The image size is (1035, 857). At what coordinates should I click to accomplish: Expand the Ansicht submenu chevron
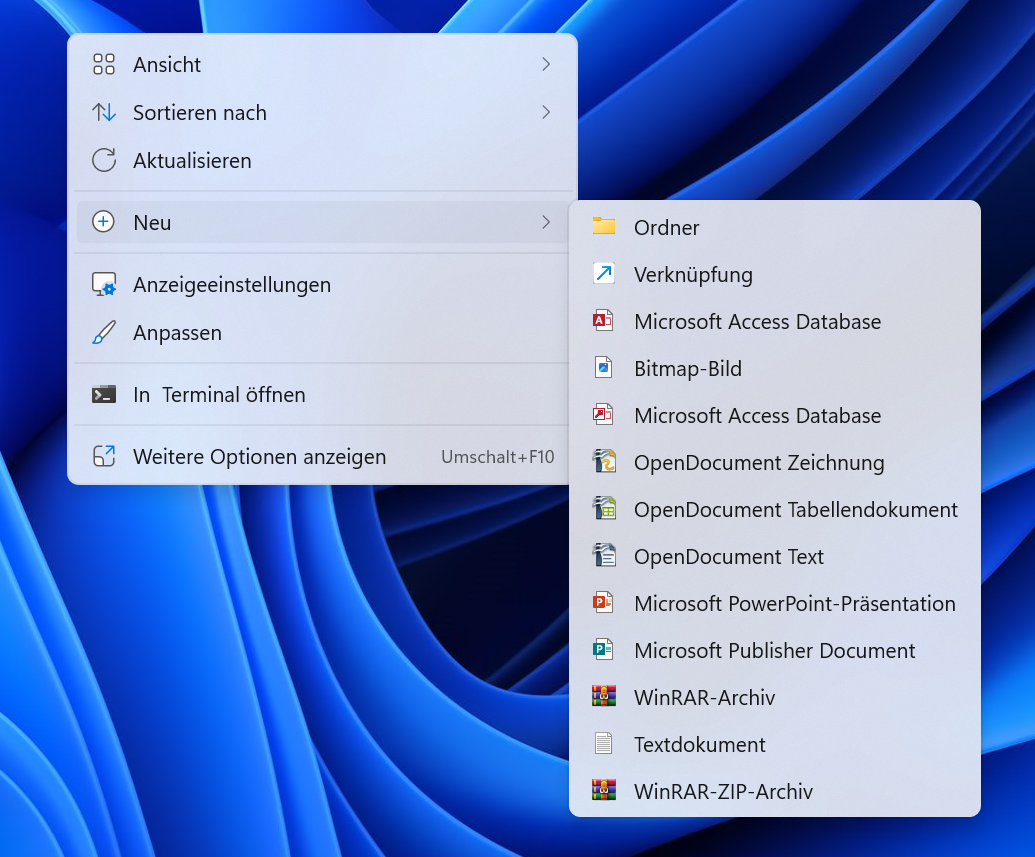[546, 64]
